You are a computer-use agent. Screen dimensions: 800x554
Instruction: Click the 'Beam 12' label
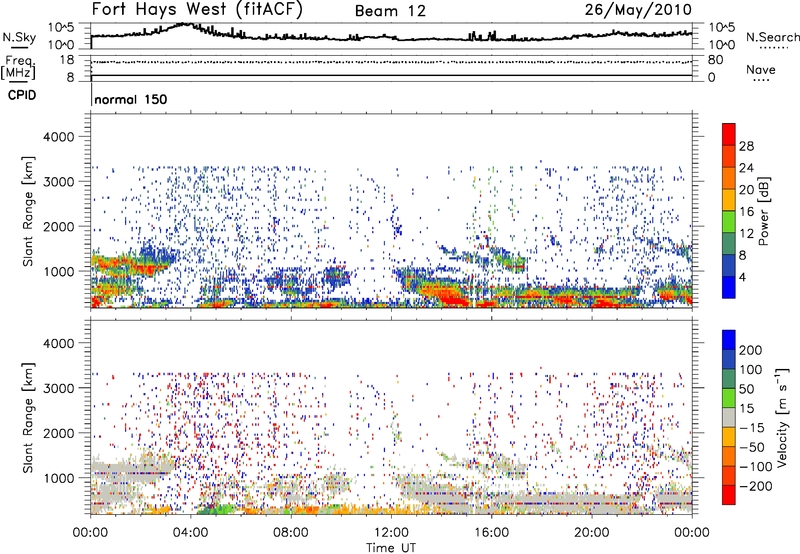point(390,11)
